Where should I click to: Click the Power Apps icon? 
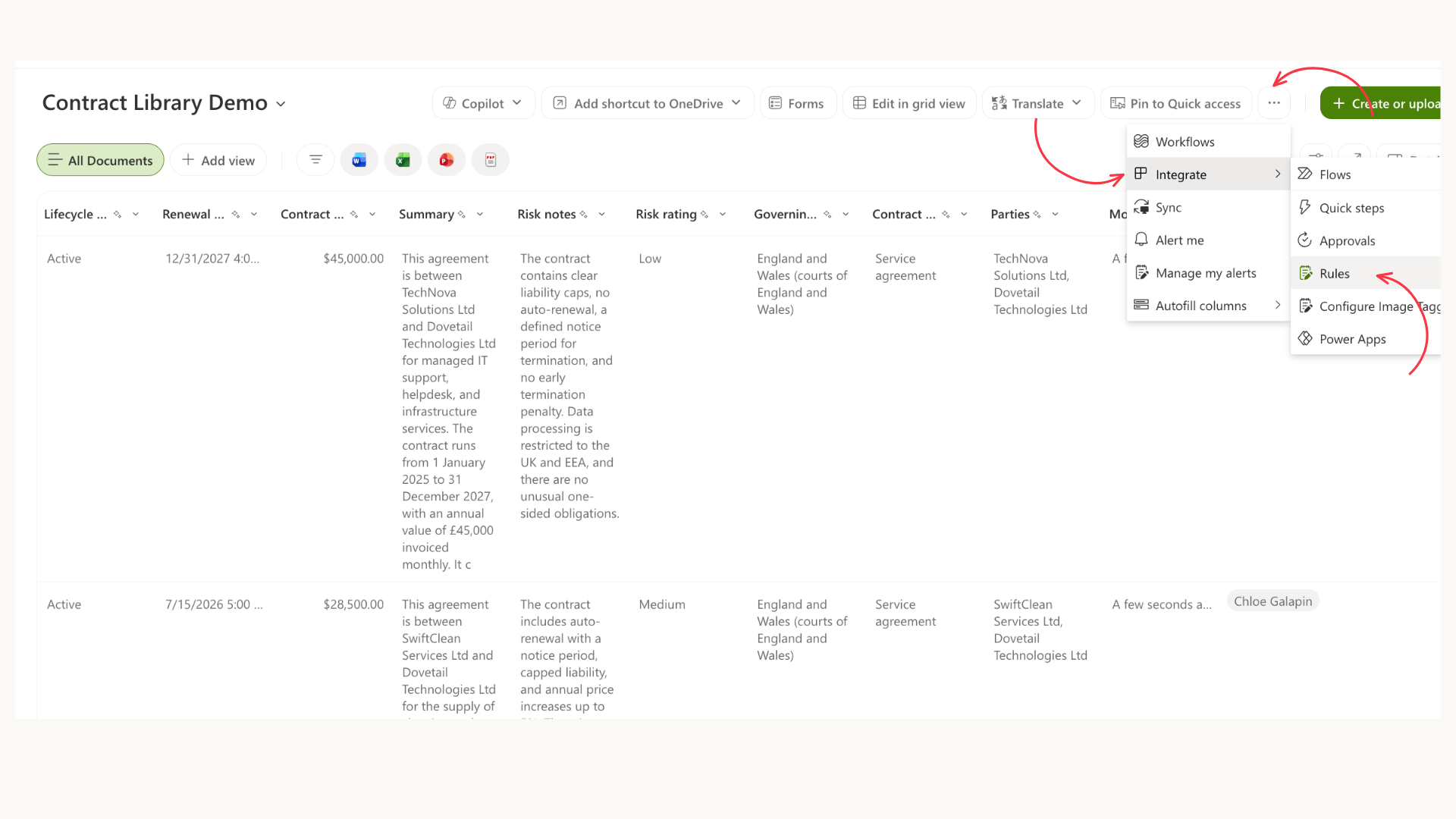click(x=1305, y=338)
